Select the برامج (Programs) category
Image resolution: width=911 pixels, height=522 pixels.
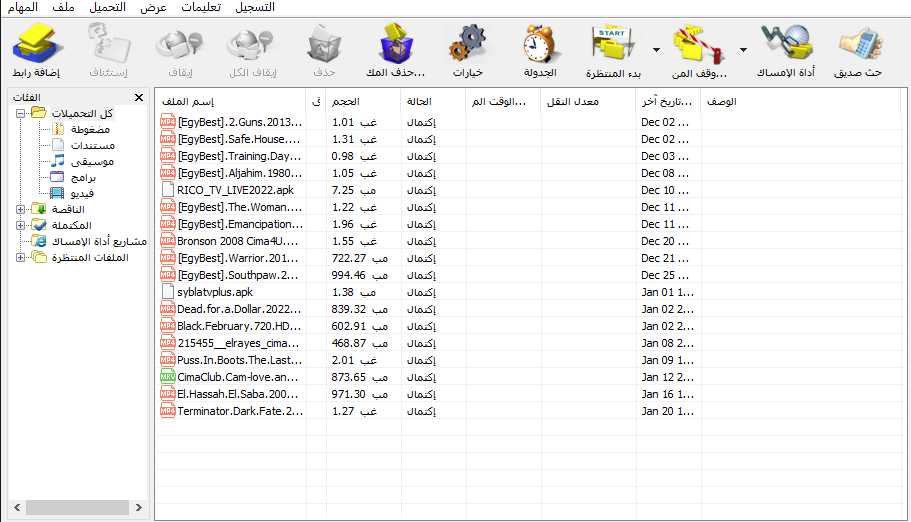pyautogui.click(x=83, y=177)
